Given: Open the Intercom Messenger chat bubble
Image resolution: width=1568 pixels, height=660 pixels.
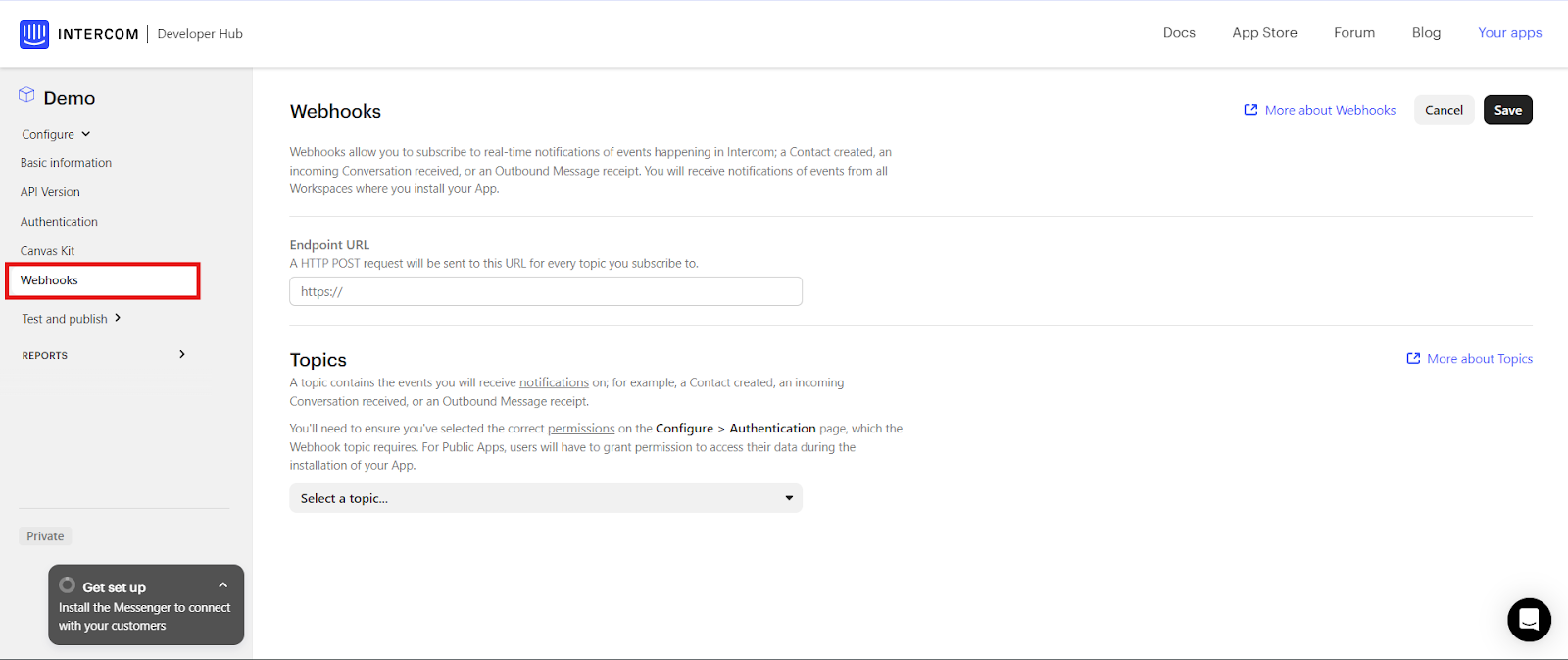Looking at the screenshot, I should (x=1529, y=620).
